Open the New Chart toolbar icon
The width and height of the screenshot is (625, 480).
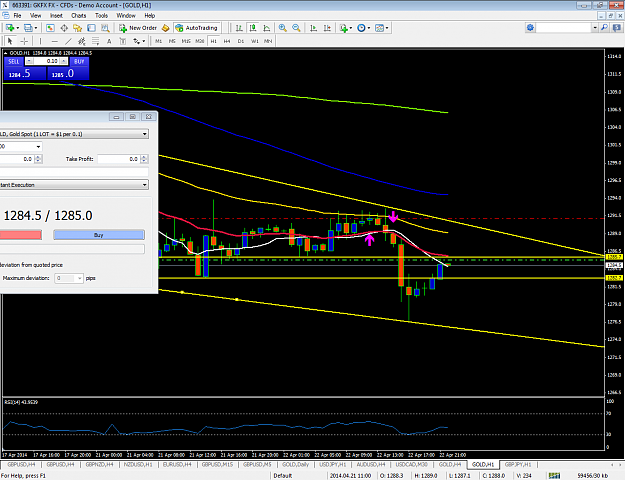pyautogui.click(x=9, y=28)
